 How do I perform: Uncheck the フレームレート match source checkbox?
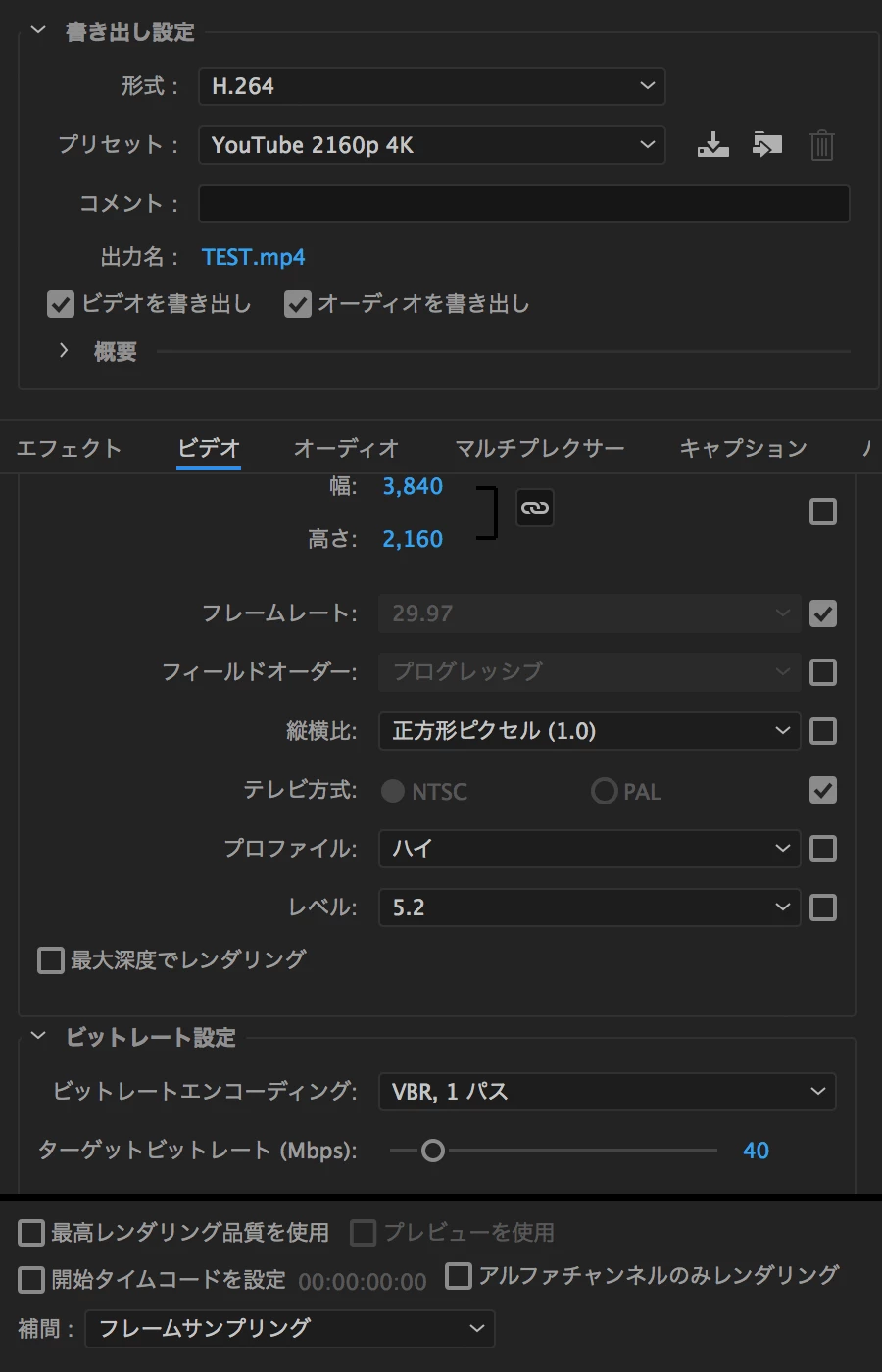coord(823,613)
